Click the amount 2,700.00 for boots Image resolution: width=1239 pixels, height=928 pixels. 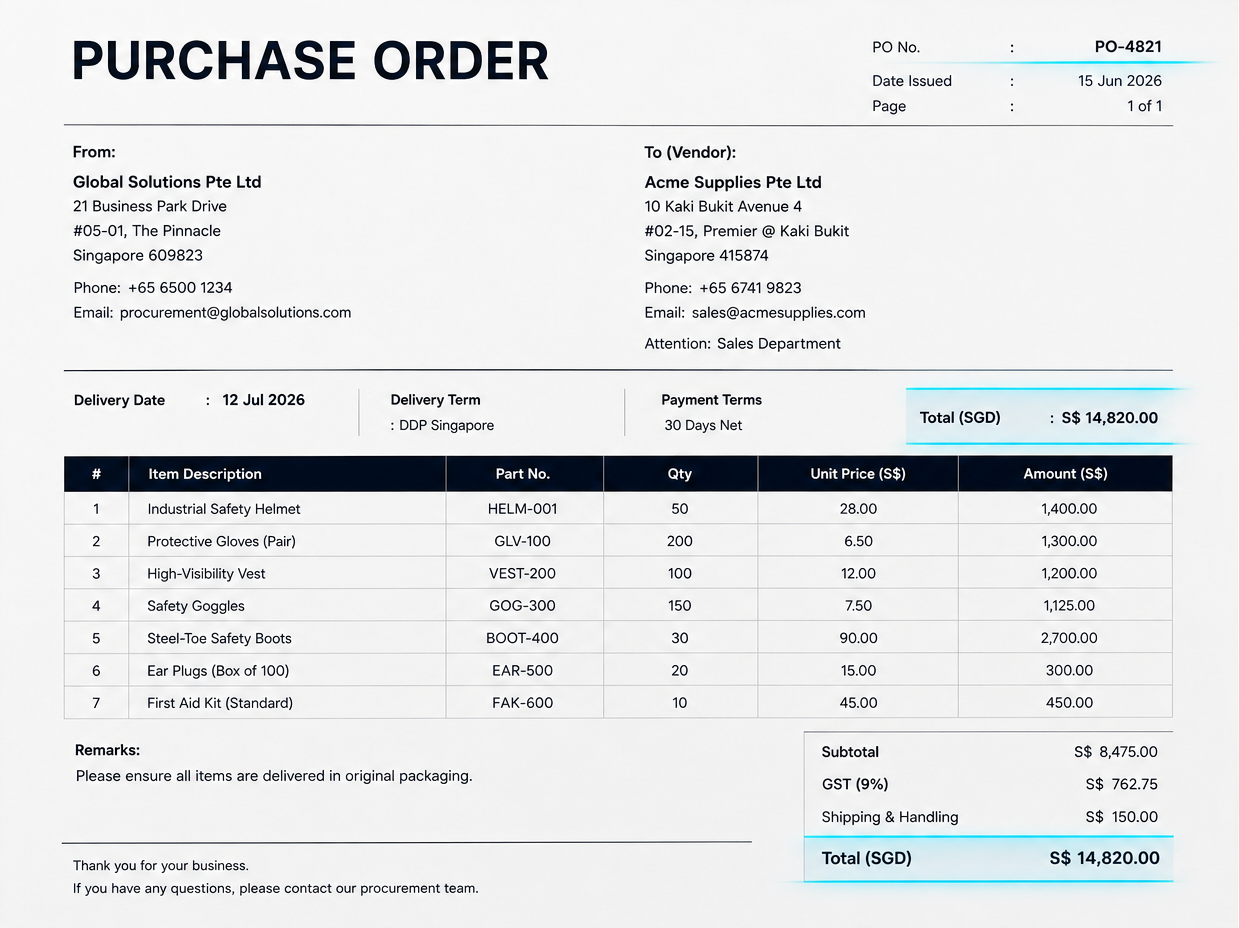(x=1069, y=638)
